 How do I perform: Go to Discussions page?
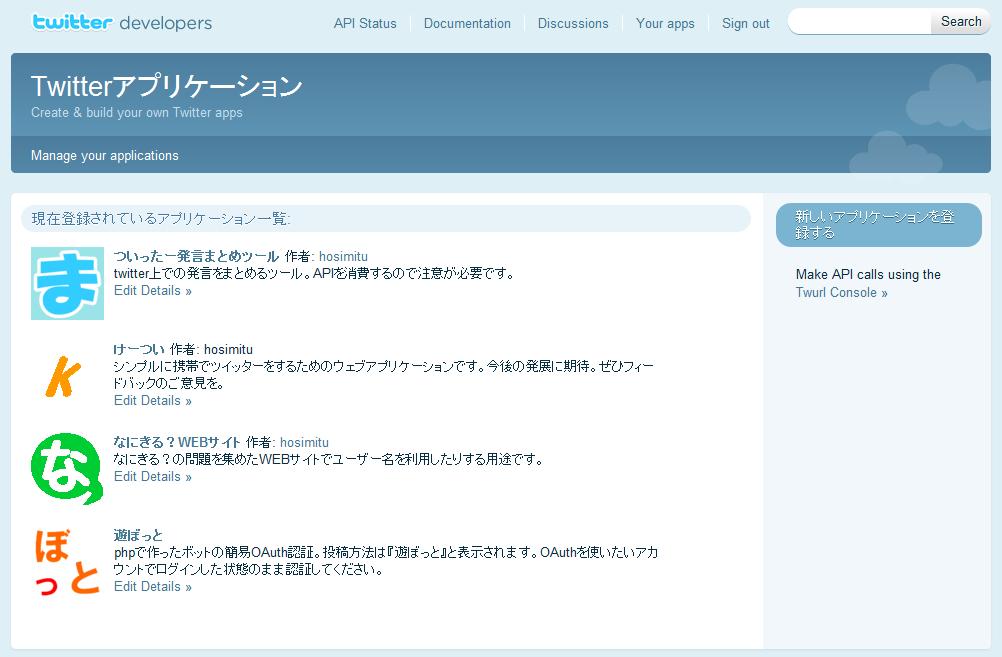pos(573,24)
